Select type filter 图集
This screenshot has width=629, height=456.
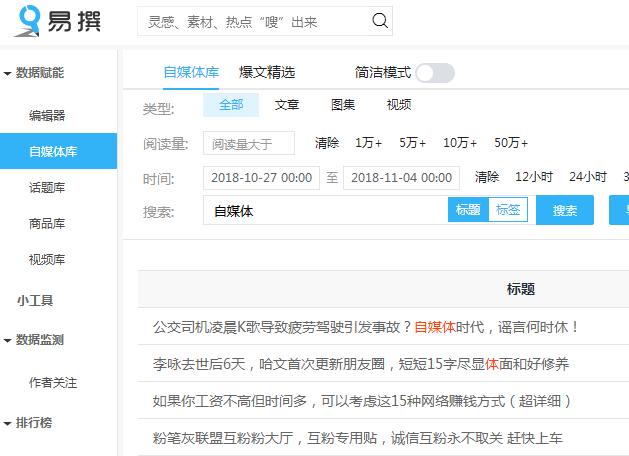pyautogui.click(x=343, y=105)
